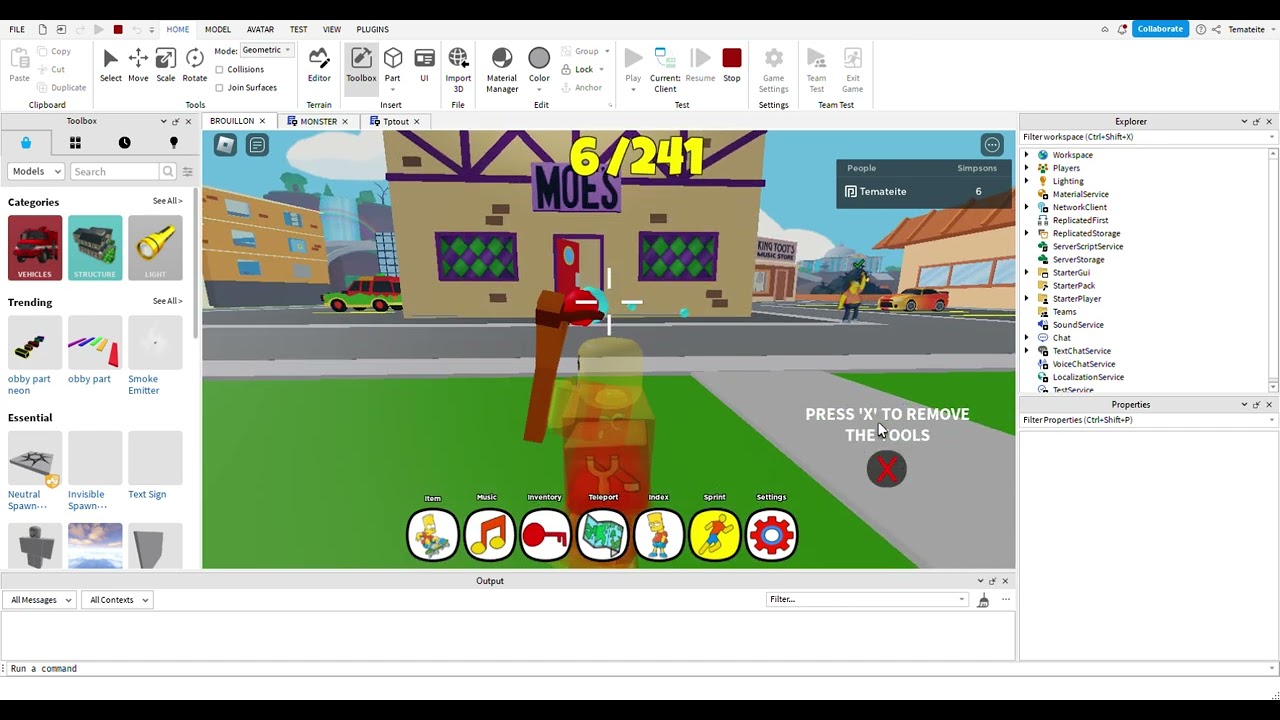Select Toolbox marketplace bag tab
Screen dimensions: 1280x720
tap(26, 143)
